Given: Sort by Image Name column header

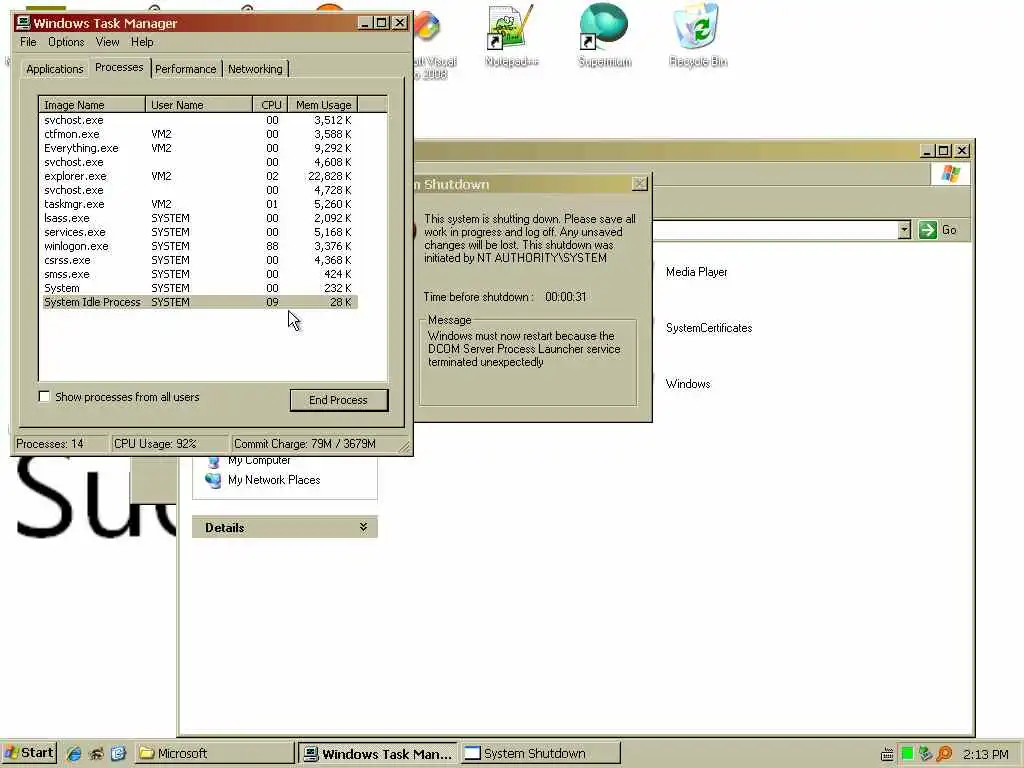Looking at the screenshot, I should coord(92,104).
